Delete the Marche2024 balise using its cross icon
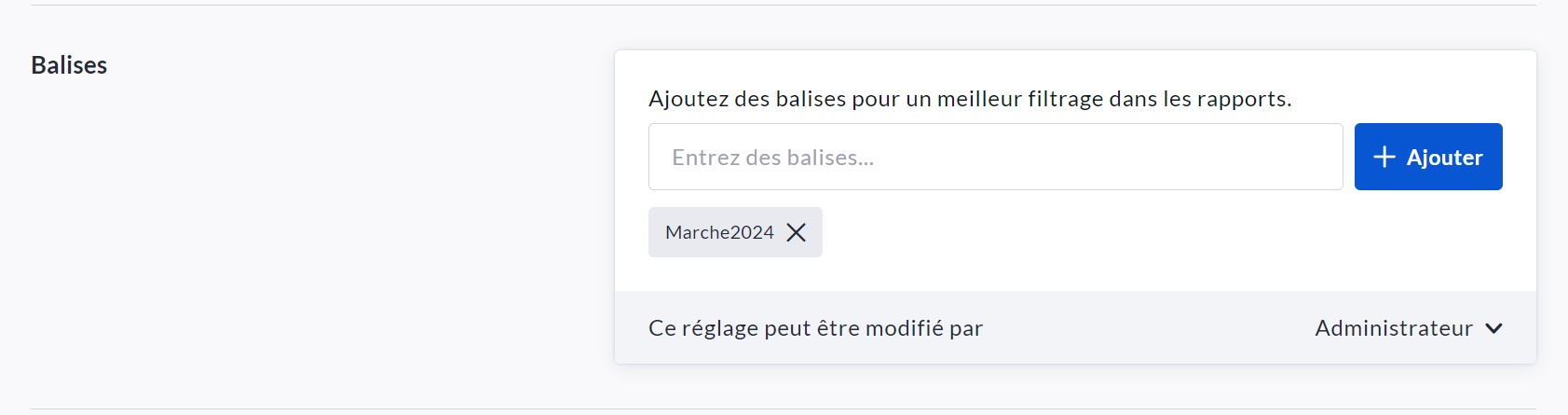Viewport: 1568px width, 415px height. click(x=796, y=232)
